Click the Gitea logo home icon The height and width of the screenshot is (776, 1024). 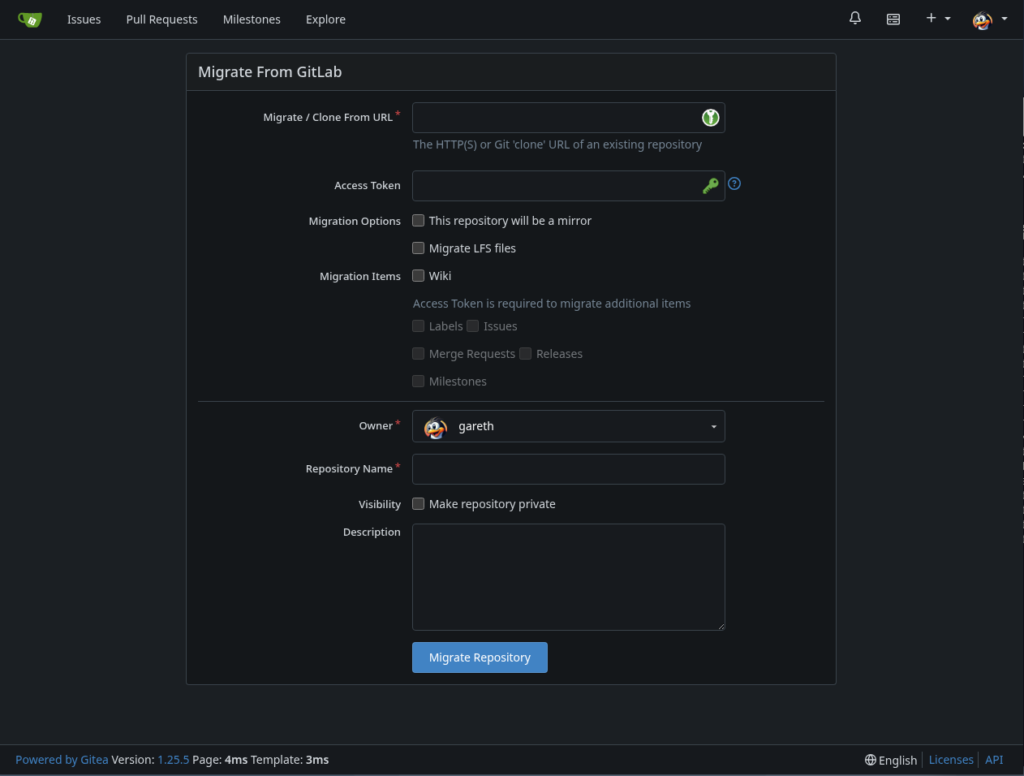pos(30,19)
